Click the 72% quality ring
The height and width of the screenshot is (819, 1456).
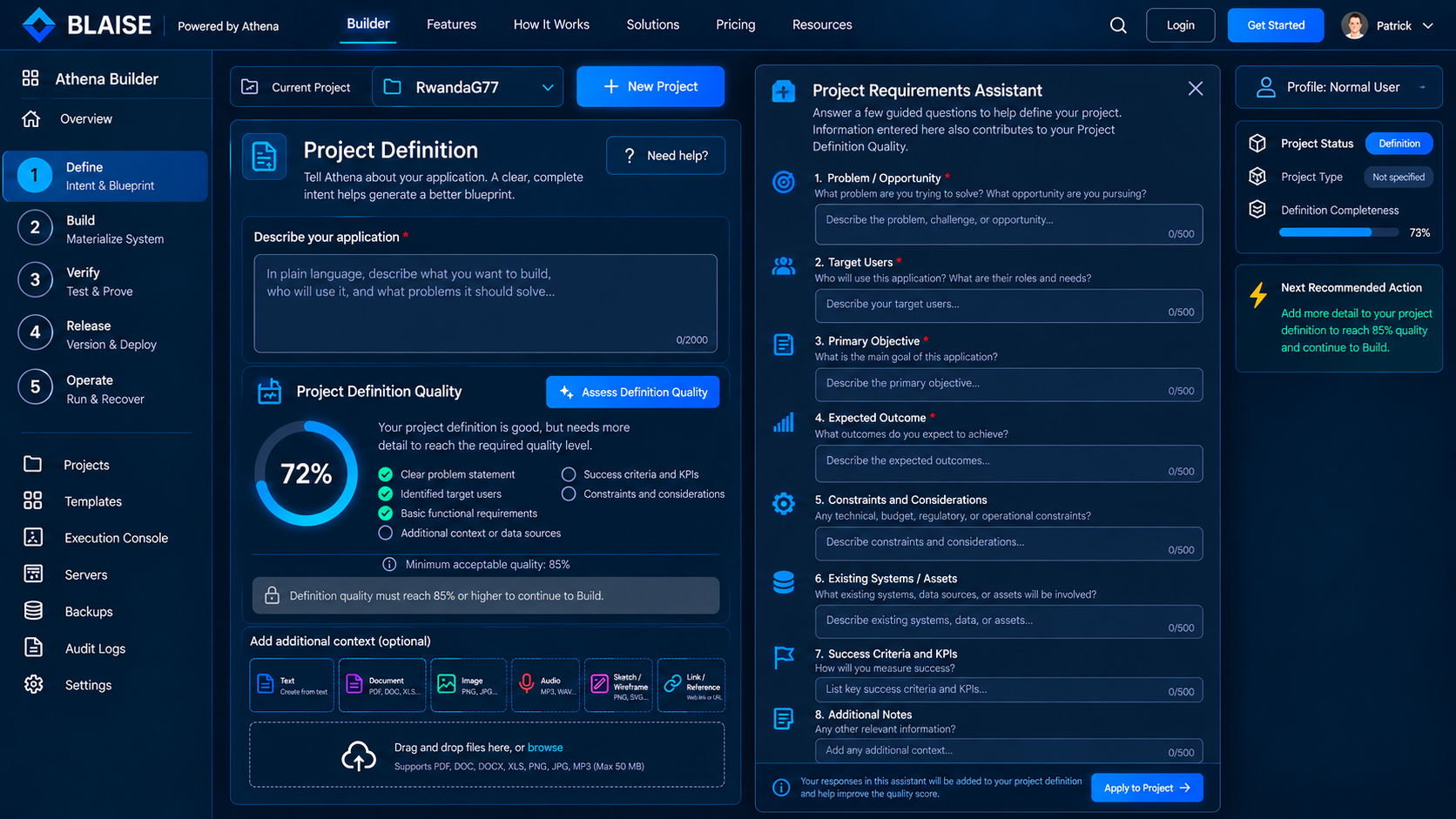click(x=307, y=473)
